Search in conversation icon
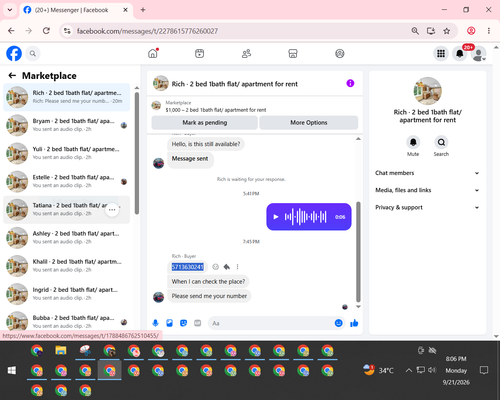This screenshot has height=400, width=500. coord(441,142)
